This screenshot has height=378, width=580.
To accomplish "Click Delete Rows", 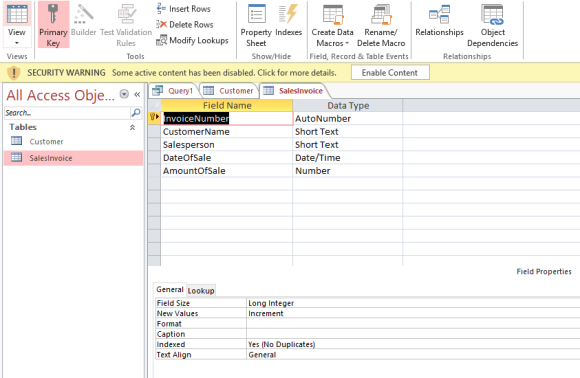I will pyautogui.click(x=185, y=24).
